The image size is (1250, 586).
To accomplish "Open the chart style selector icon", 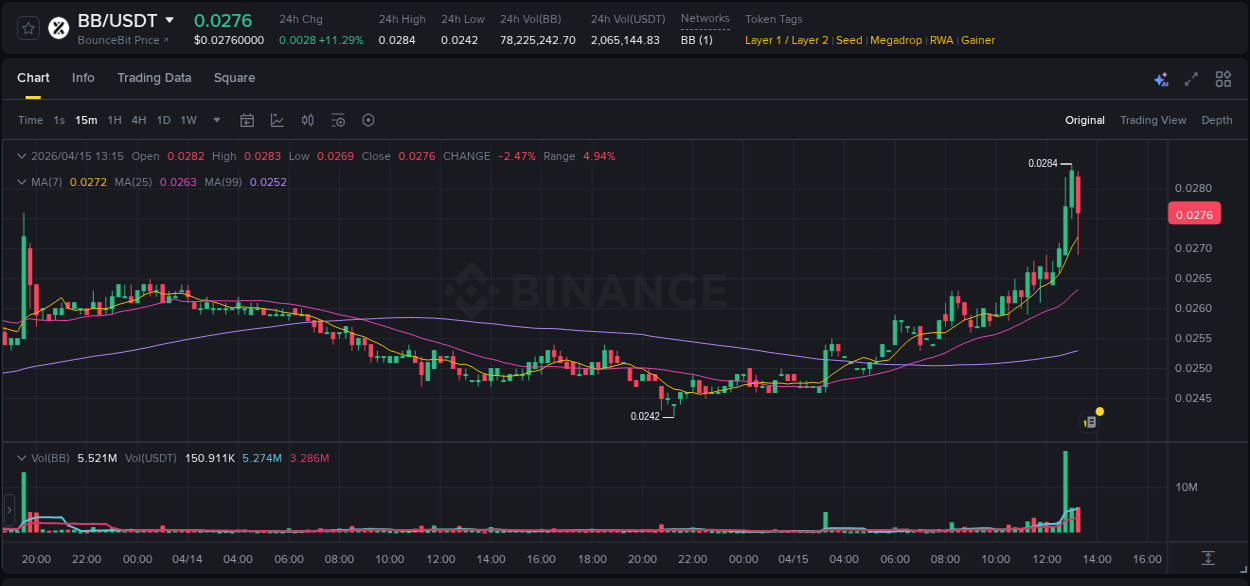I will (277, 120).
